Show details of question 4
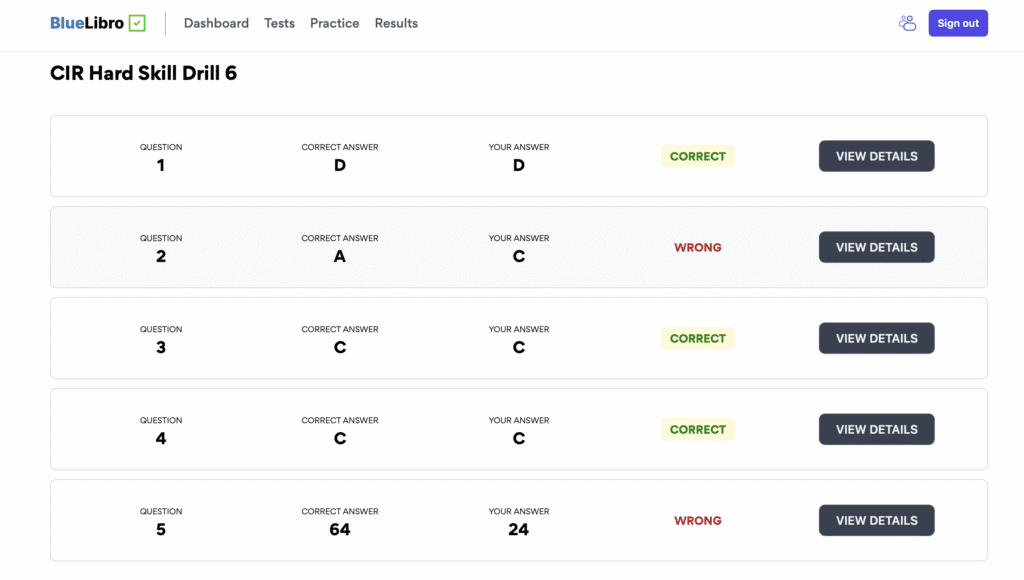Screen dimensions: 1024x580 (x=876, y=429)
